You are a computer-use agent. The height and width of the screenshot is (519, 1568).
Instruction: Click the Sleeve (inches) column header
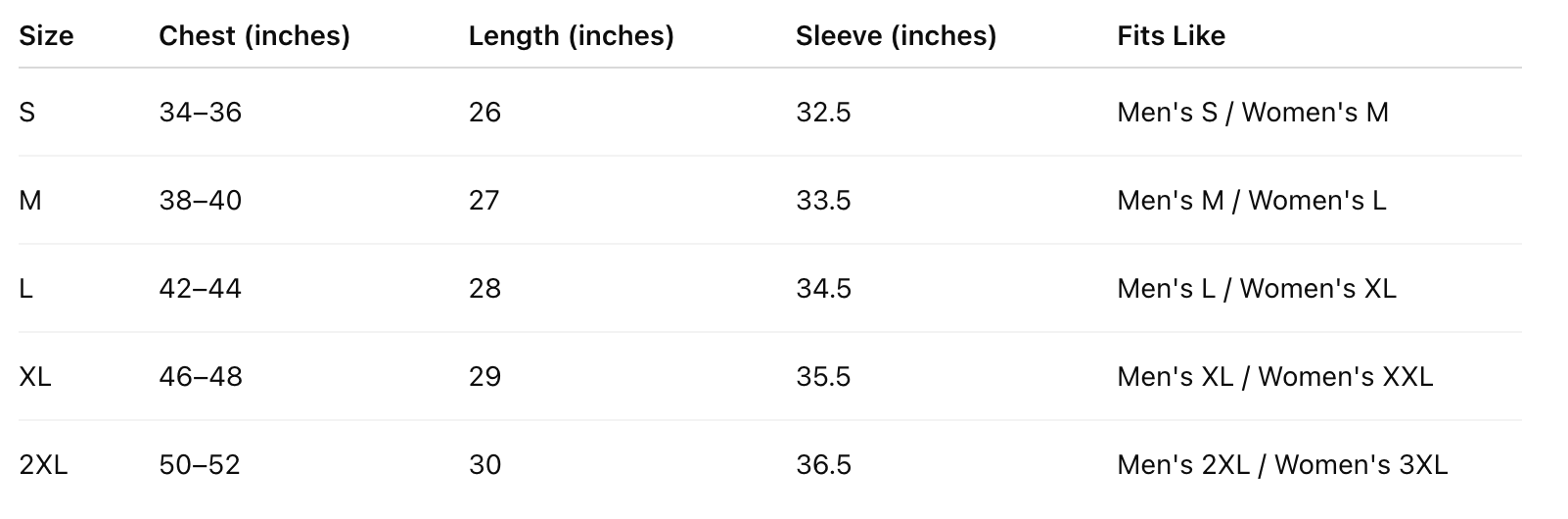pos(896,36)
